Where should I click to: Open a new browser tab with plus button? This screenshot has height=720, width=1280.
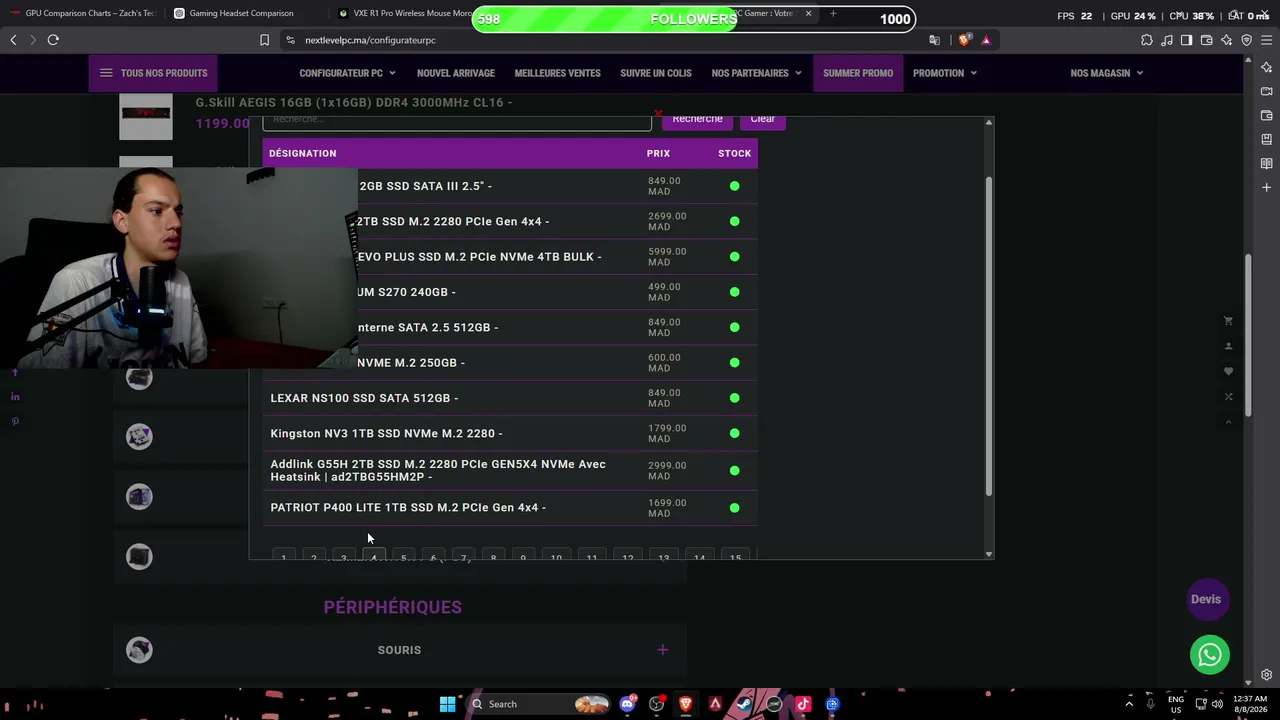point(833,13)
